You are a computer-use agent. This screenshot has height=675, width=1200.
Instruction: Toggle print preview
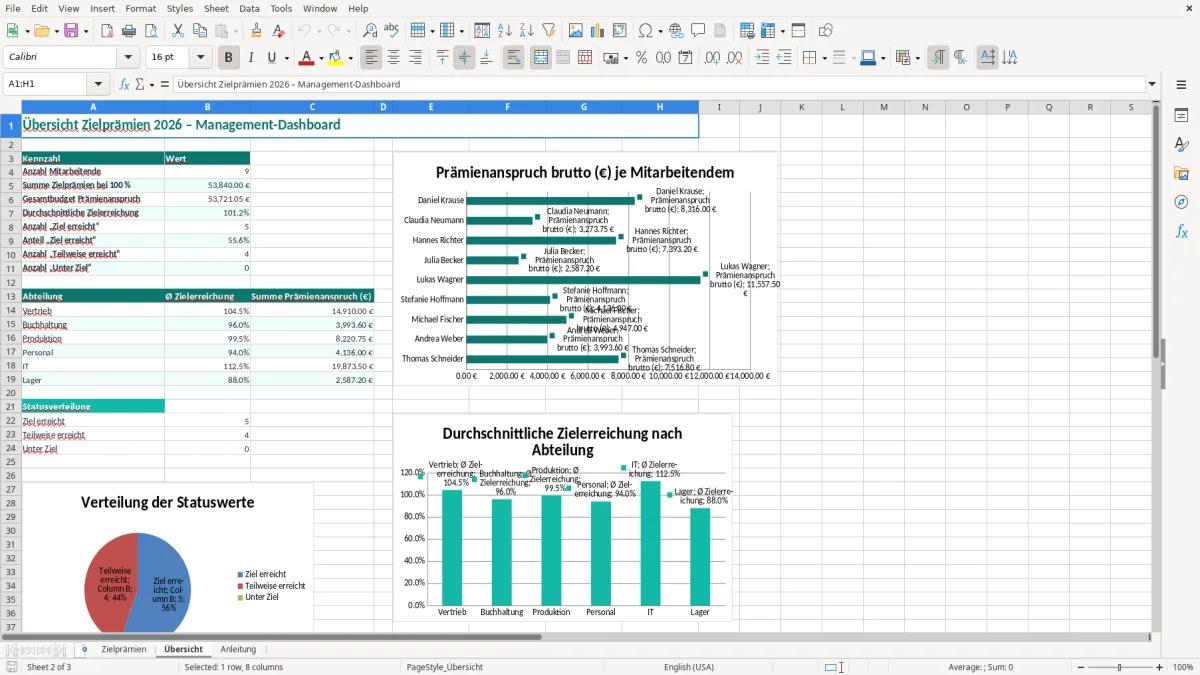coord(151,31)
